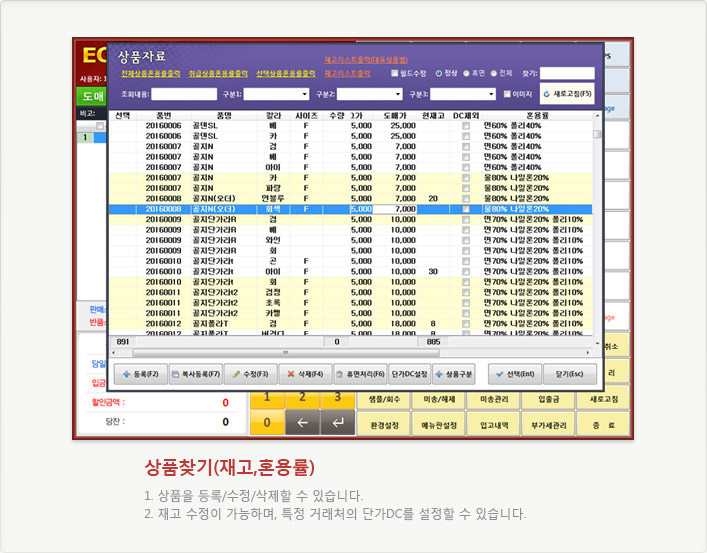Click the 전체상품혼용률출력 link
Image resolution: width=707 pixels, height=553 pixels.
tap(151, 73)
